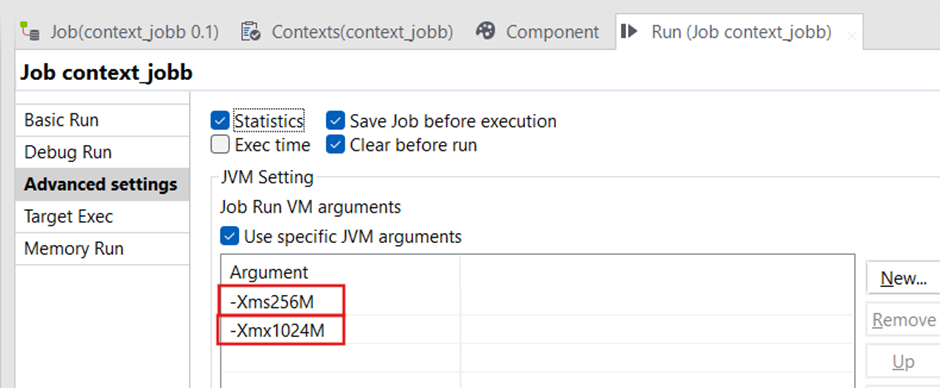This screenshot has width=940, height=388.
Task: Toggle Save Job before execution
Action: coord(336,121)
